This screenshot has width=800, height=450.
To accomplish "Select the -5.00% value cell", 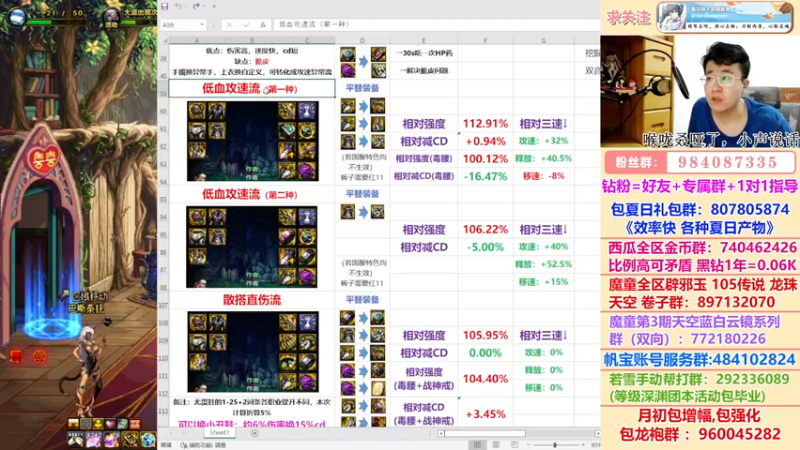I will pos(485,247).
